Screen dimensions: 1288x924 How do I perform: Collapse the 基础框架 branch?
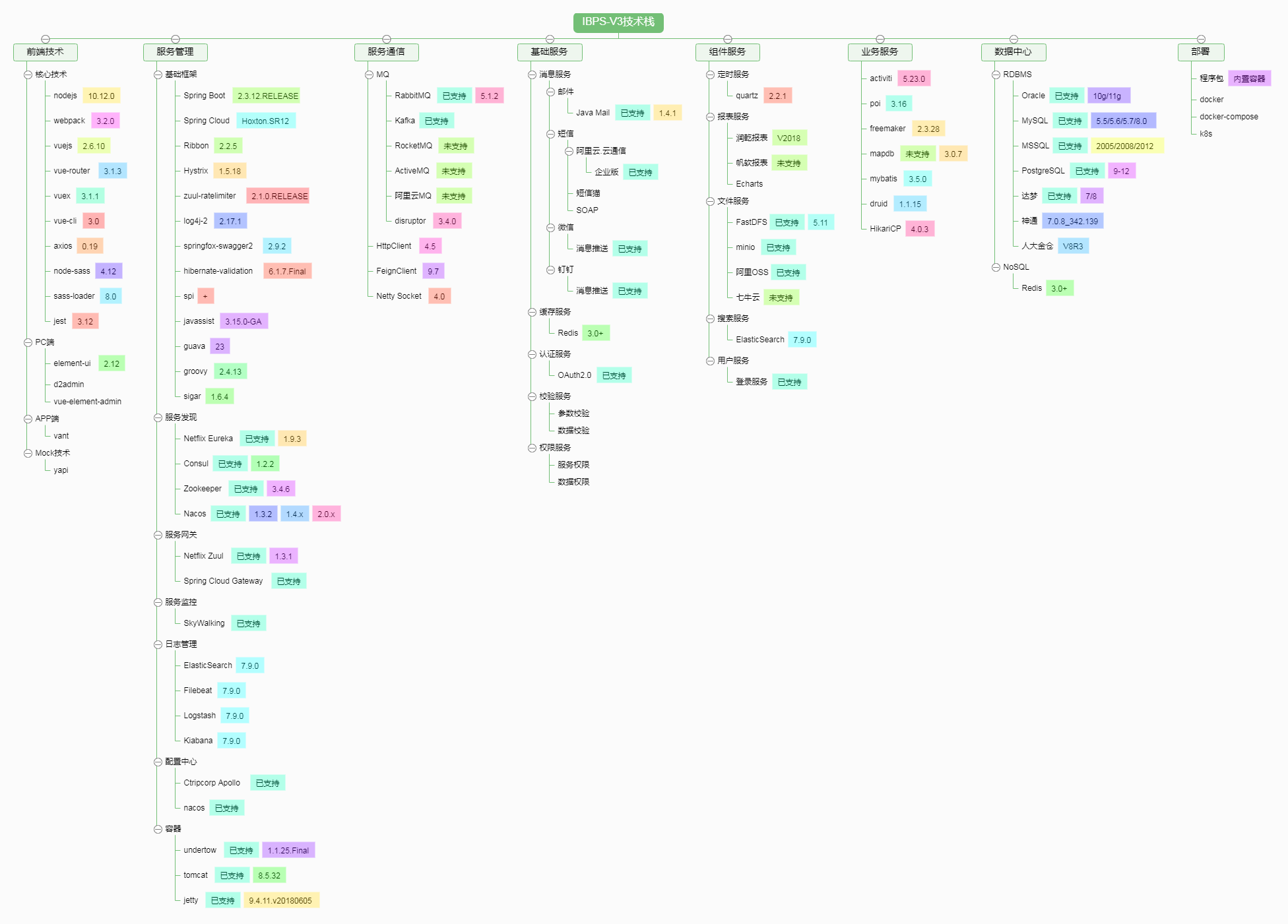point(158,75)
